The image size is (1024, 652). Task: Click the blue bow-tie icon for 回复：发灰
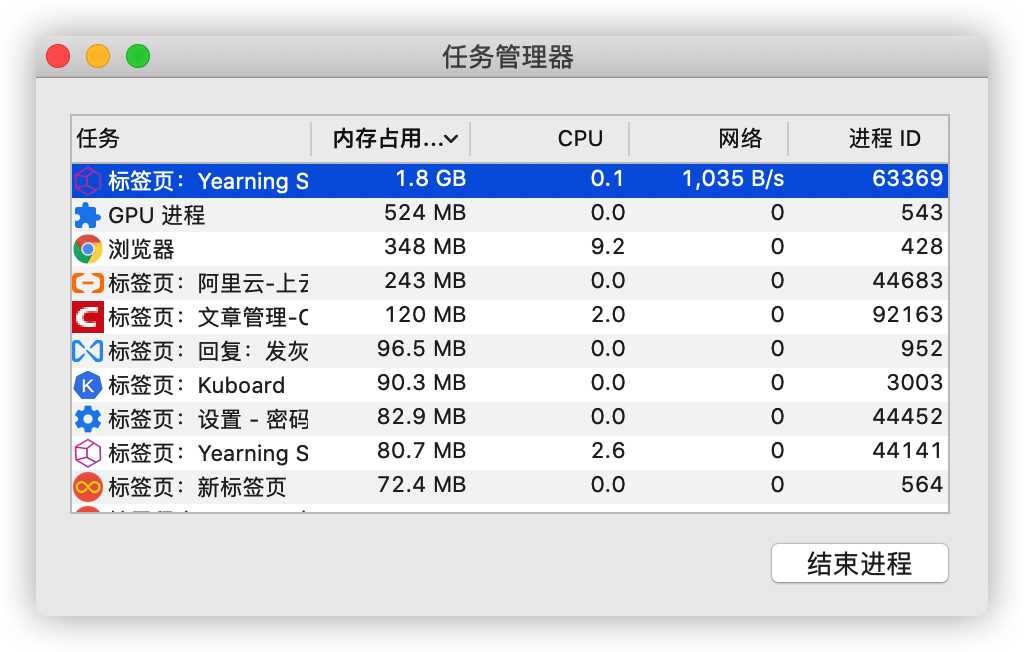click(88, 351)
